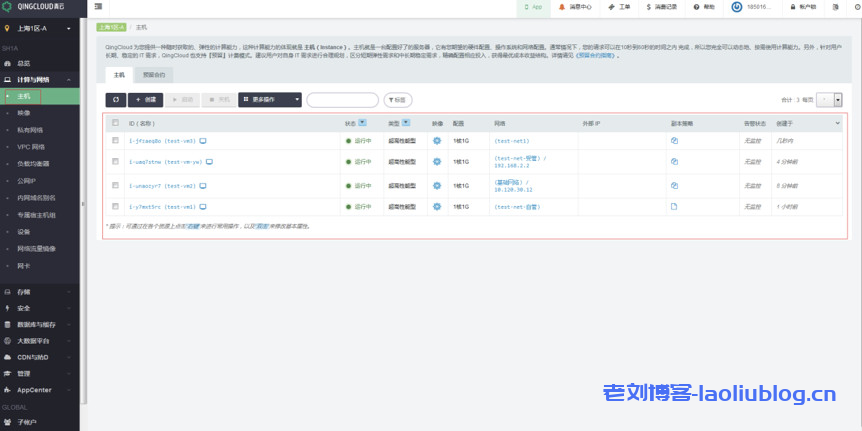This screenshot has width=862, height=431.
Task: Select the checkbox for host i-jfzaeq8o
Action: pos(116,141)
